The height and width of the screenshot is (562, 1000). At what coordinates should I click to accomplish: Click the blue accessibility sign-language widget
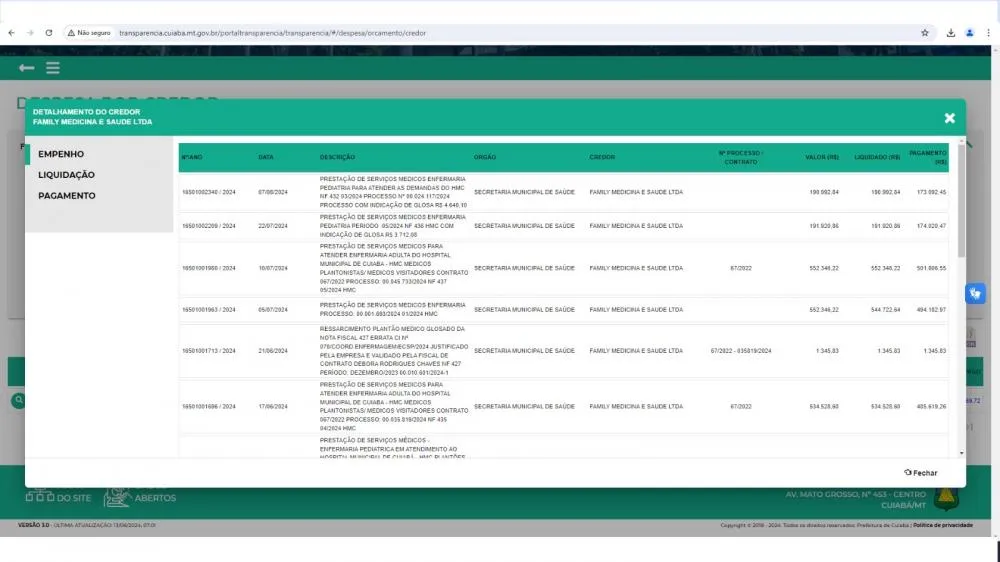point(976,293)
